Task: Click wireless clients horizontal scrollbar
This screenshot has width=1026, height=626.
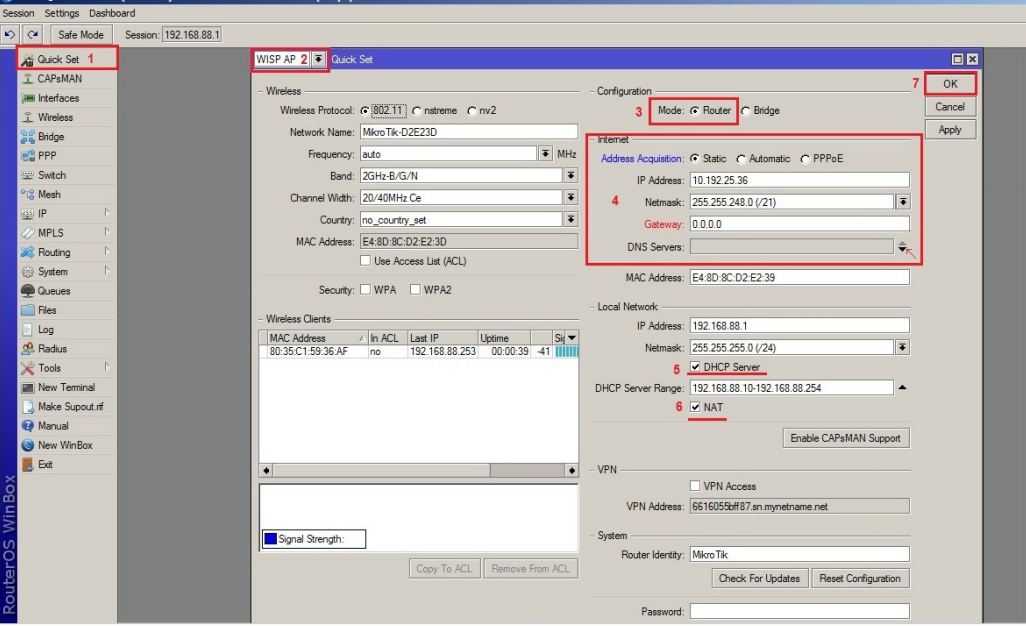Action: point(419,470)
